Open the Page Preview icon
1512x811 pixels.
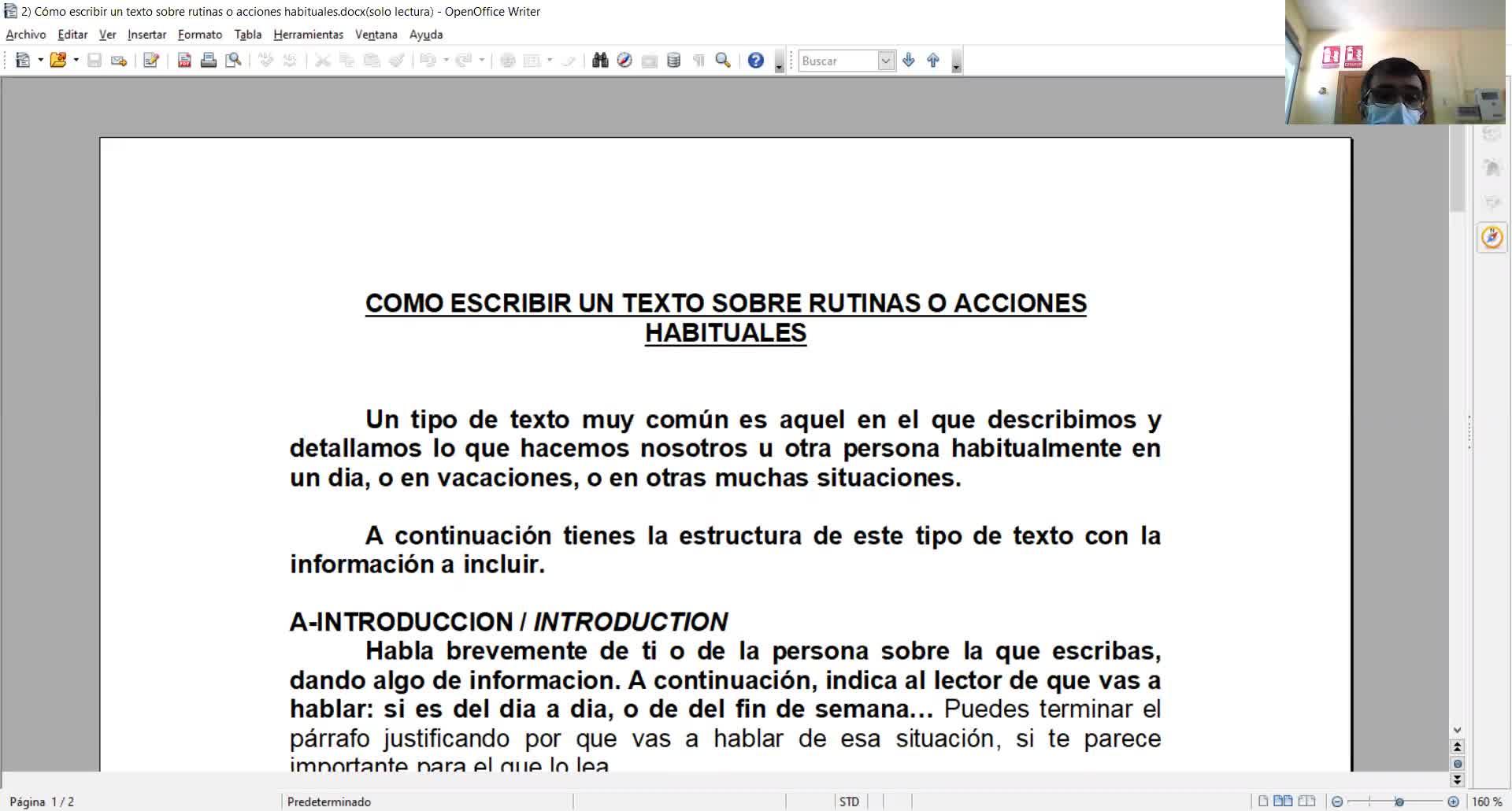(233, 61)
